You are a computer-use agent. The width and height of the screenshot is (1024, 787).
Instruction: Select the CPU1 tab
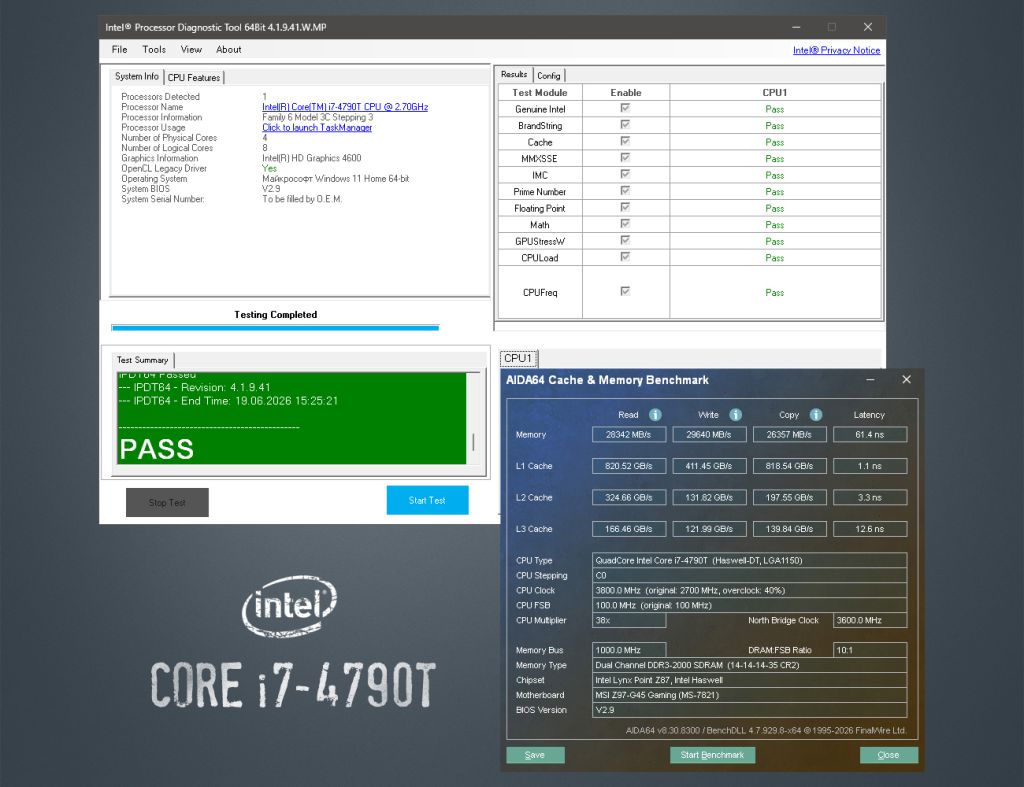coord(519,358)
